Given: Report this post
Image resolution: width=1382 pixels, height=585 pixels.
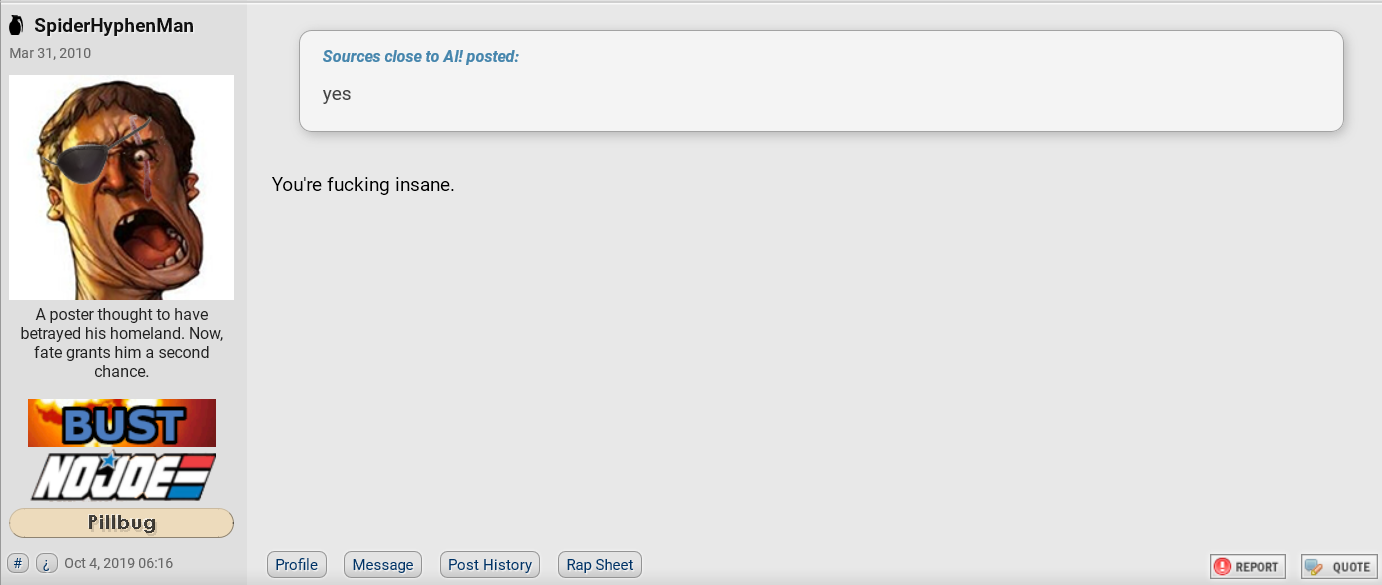Looking at the screenshot, I should tap(1248, 566).
